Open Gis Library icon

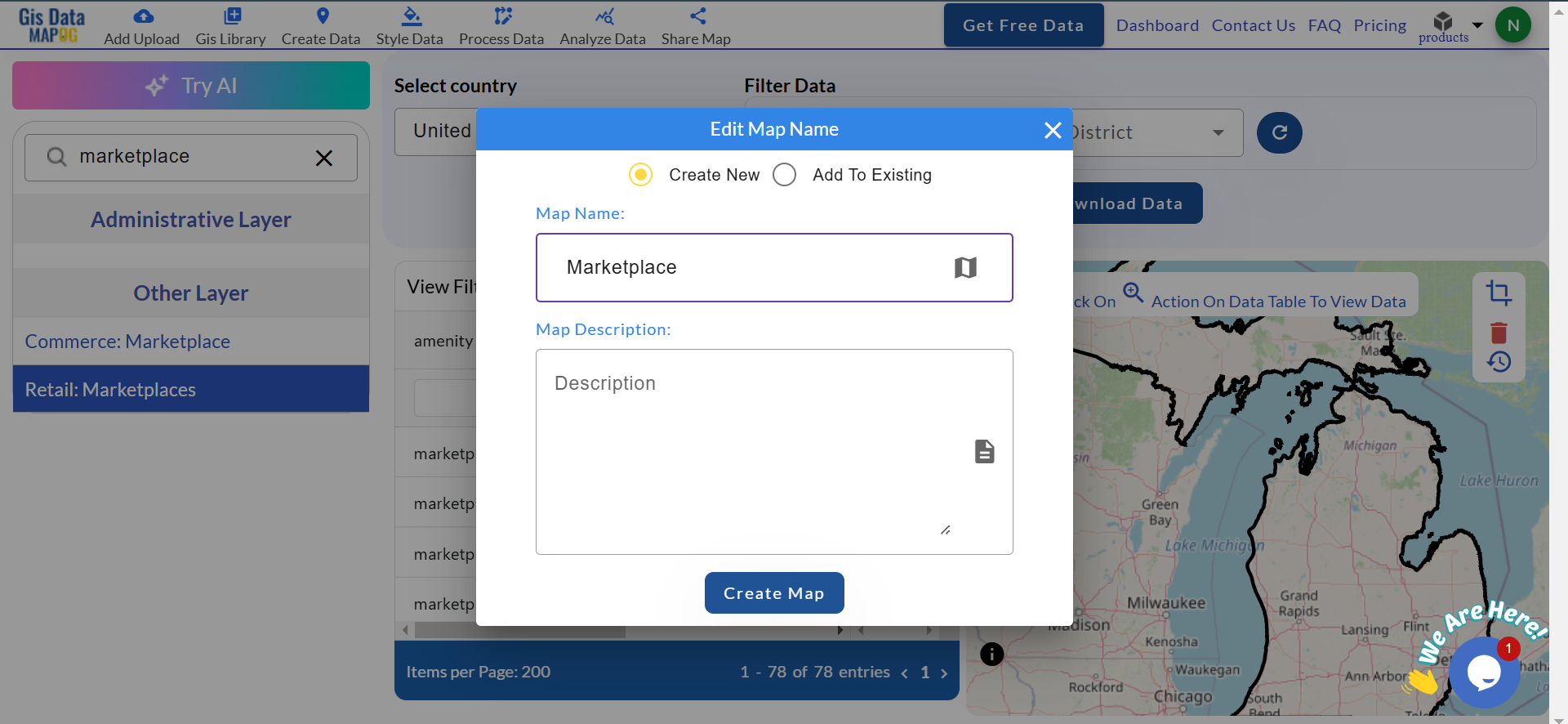pos(232,16)
